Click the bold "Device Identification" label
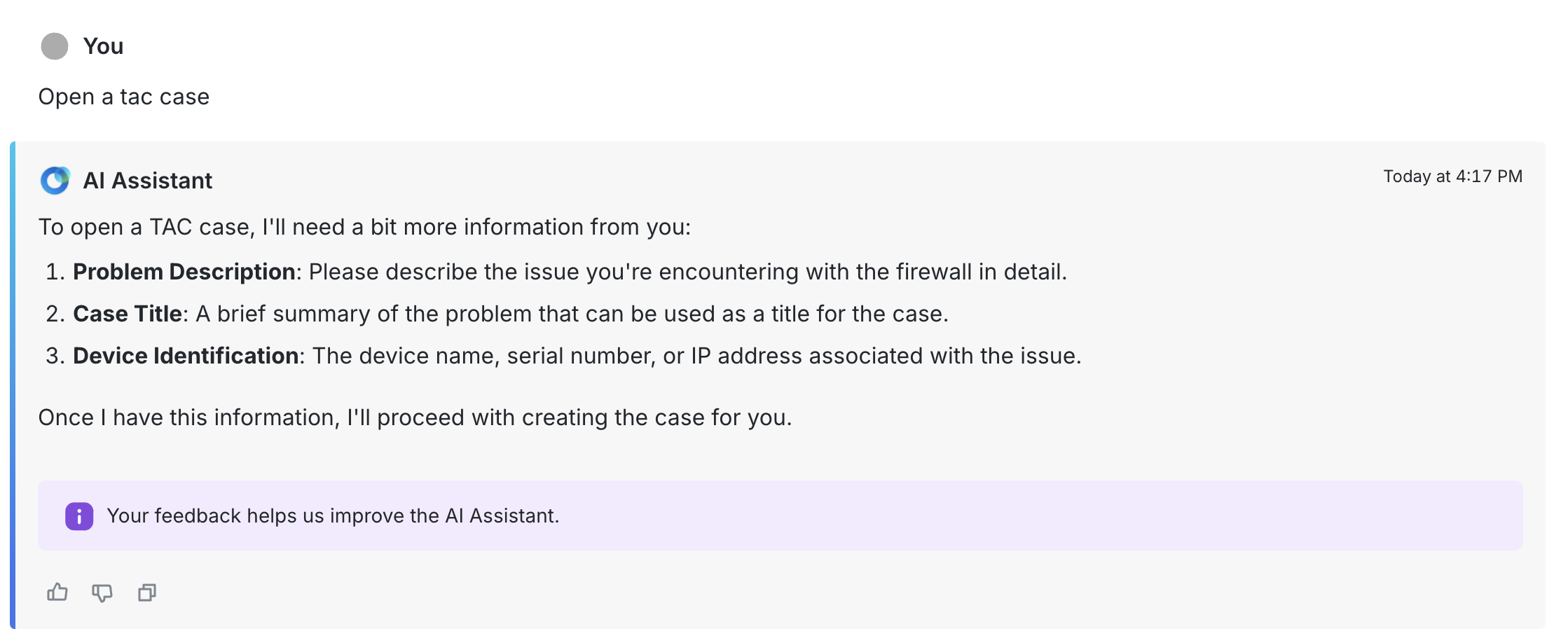The image size is (1568, 636). pyautogui.click(x=186, y=356)
